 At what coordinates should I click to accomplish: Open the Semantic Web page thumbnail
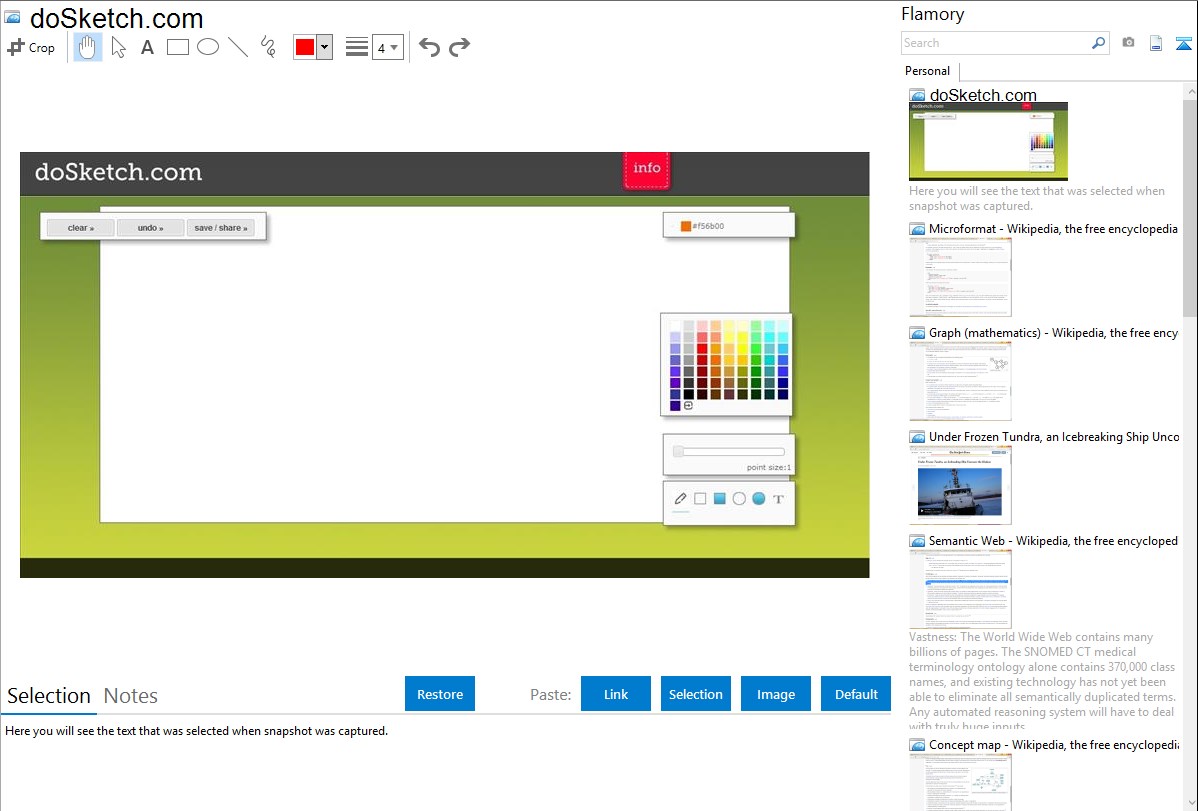[x=960, y=589]
